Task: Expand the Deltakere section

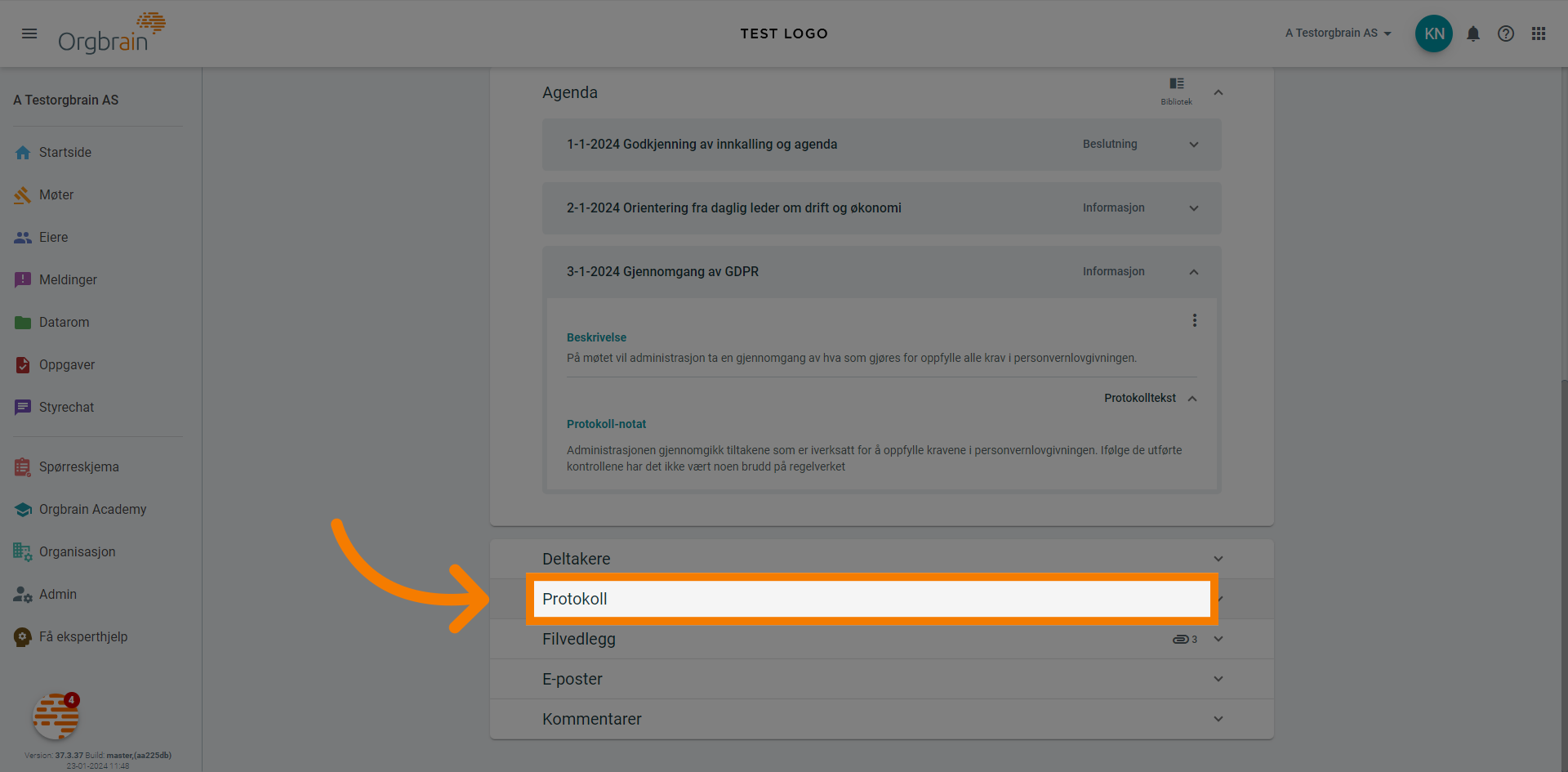Action: pyautogui.click(x=1218, y=559)
